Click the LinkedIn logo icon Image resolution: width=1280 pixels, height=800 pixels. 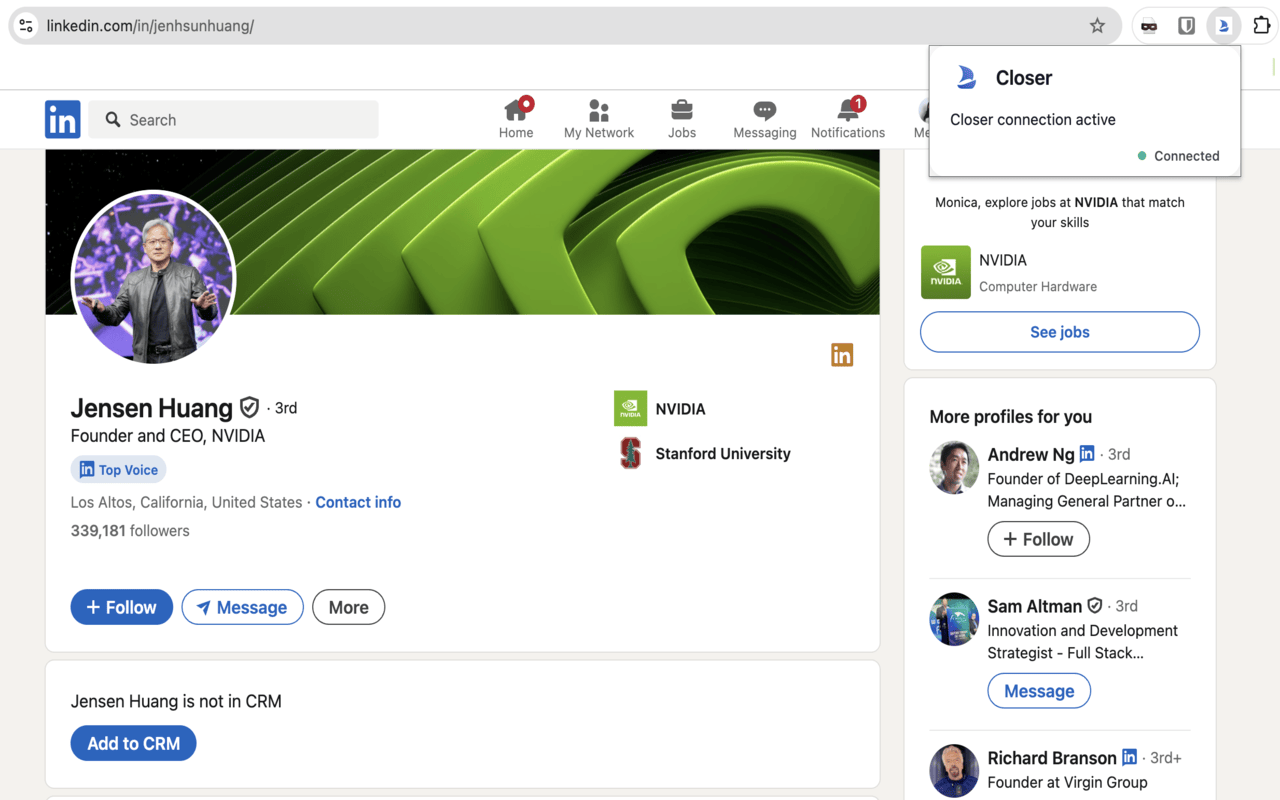pos(62,119)
